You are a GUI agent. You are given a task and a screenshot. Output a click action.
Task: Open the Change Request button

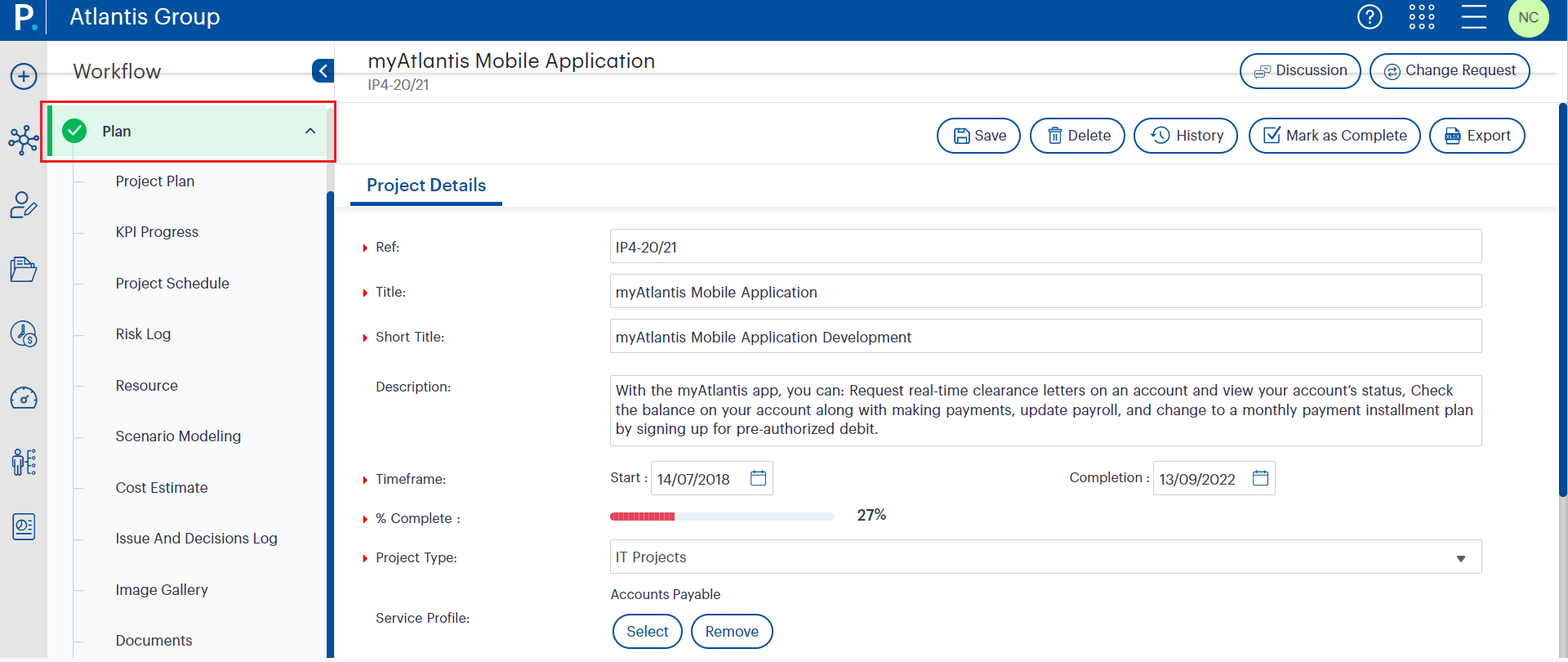coord(1450,71)
